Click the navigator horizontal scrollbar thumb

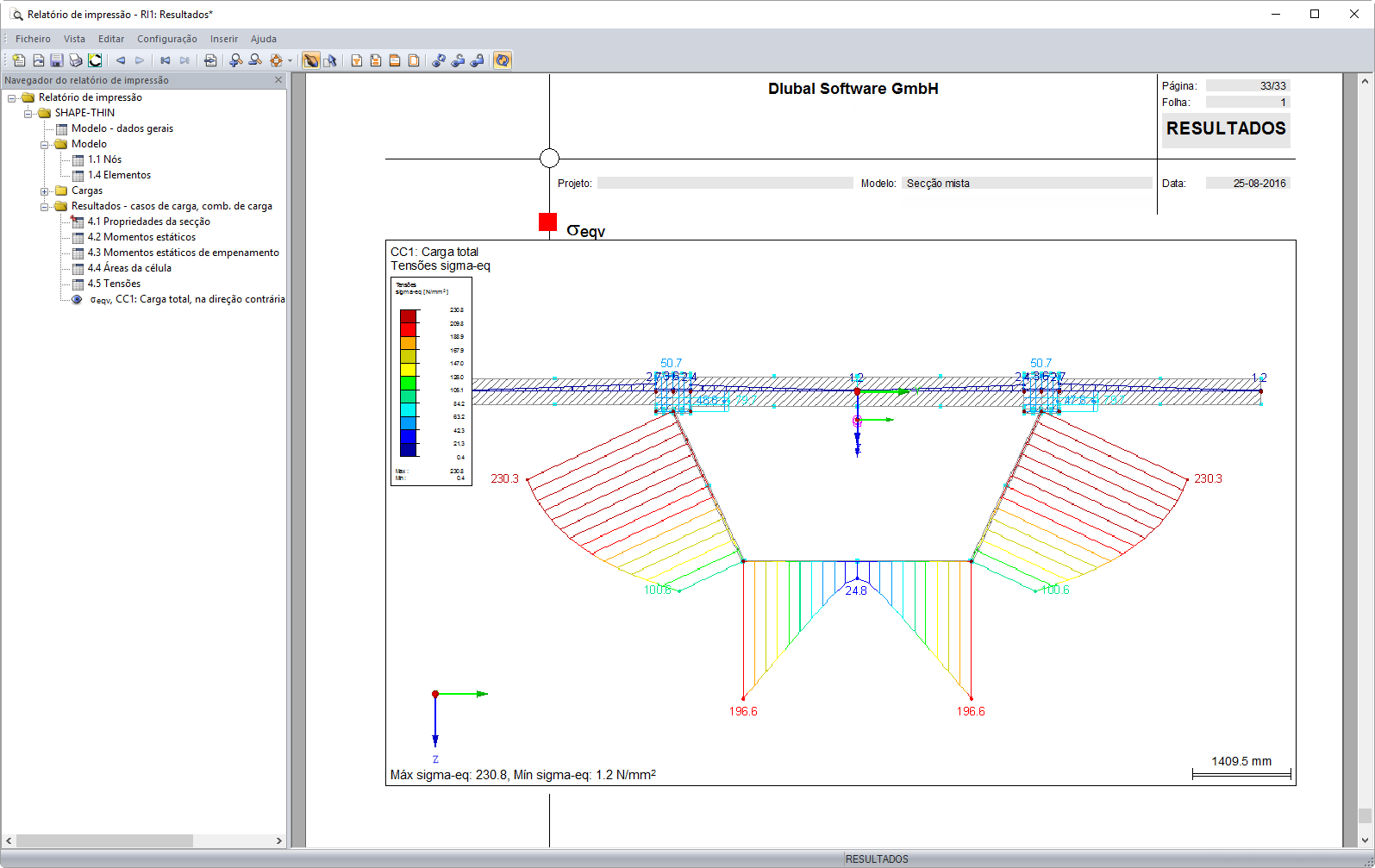(104, 840)
